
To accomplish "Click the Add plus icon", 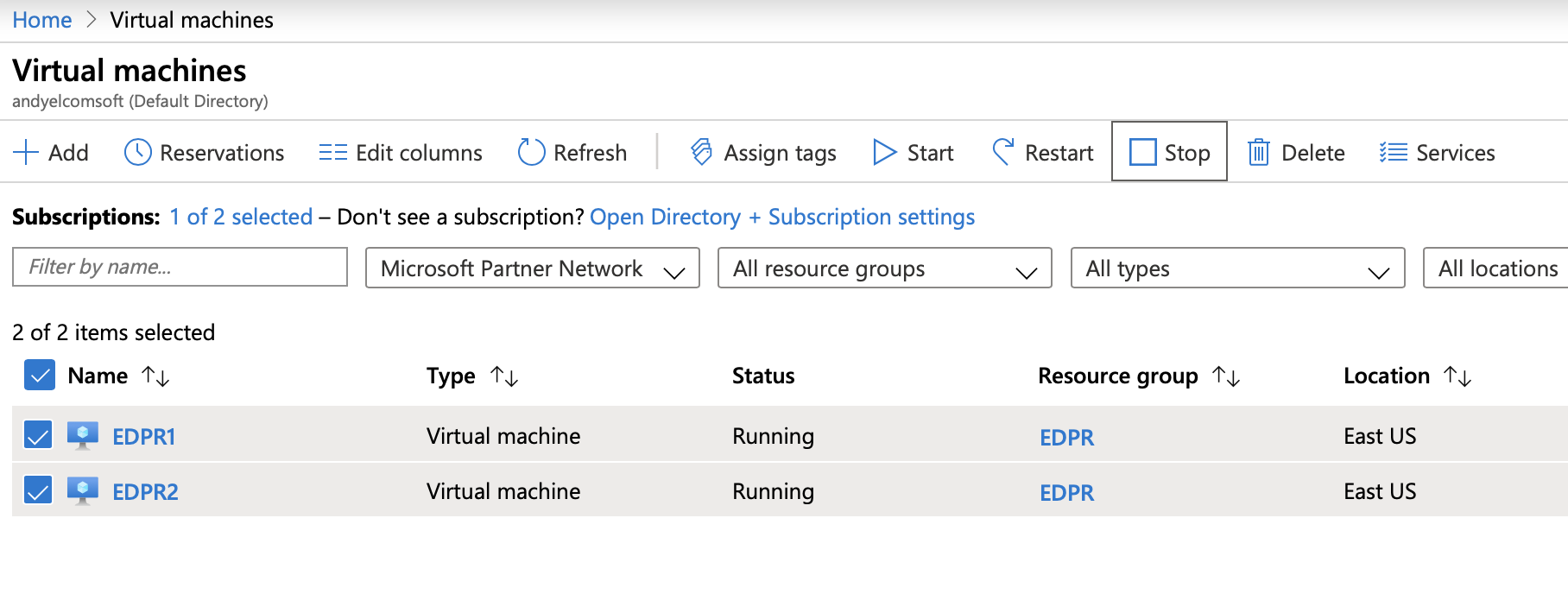I will (26, 153).
